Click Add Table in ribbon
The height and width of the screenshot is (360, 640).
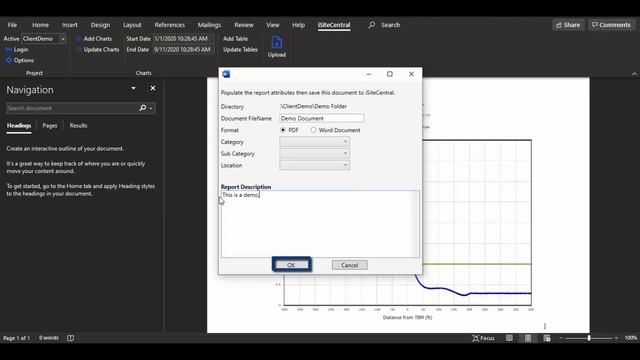click(236, 38)
